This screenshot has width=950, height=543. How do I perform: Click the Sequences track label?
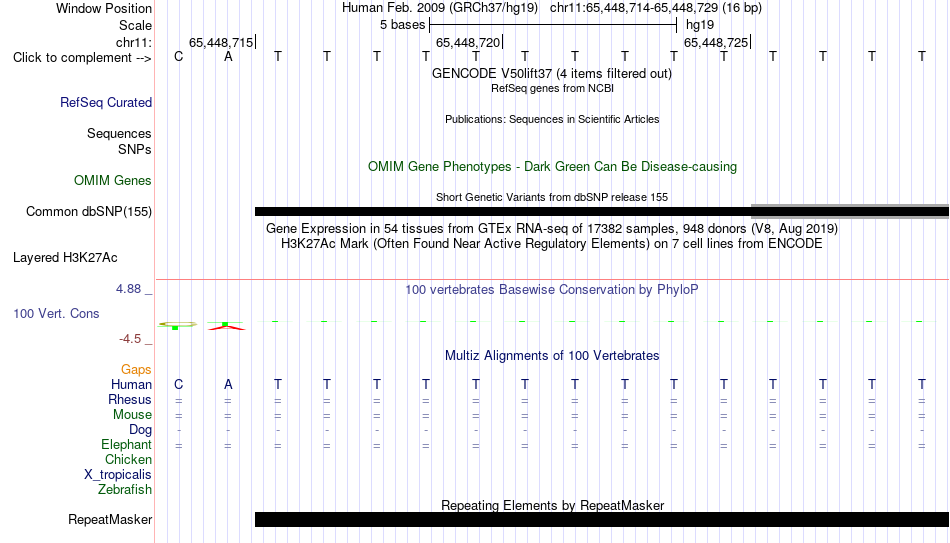pyautogui.click(x=119, y=133)
